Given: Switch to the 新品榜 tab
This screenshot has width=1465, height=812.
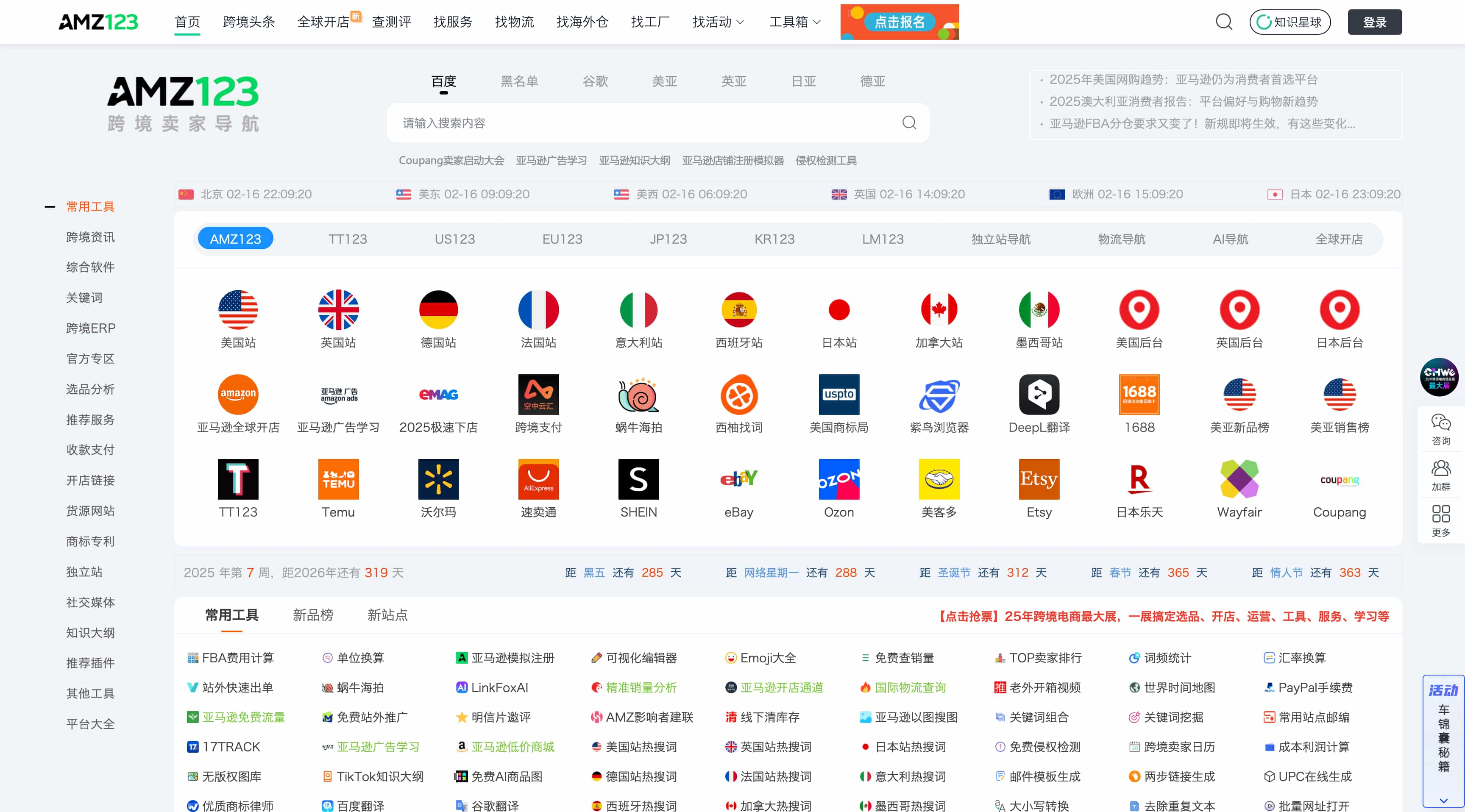Looking at the screenshot, I should click(x=313, y=615).
